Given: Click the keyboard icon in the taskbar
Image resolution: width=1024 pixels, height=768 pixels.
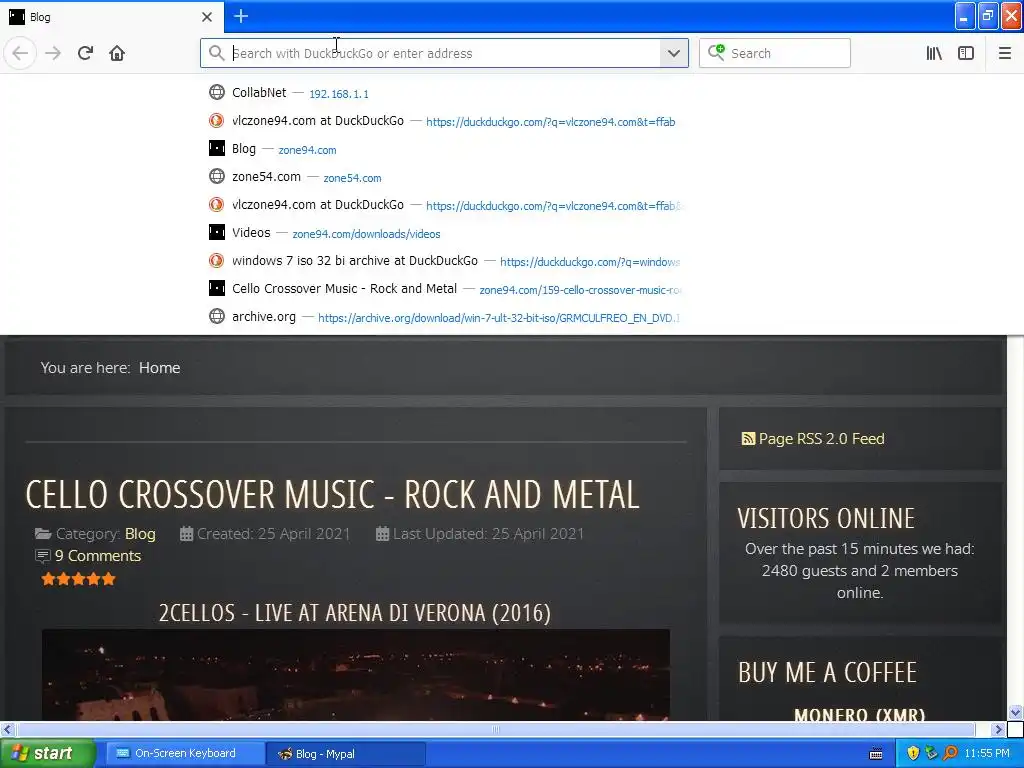Looking at the screenshot, I should 876,754.
